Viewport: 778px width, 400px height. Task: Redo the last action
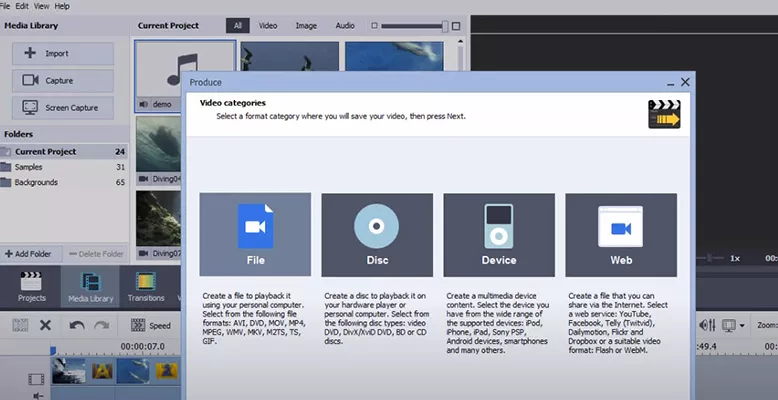coord(102,326)
